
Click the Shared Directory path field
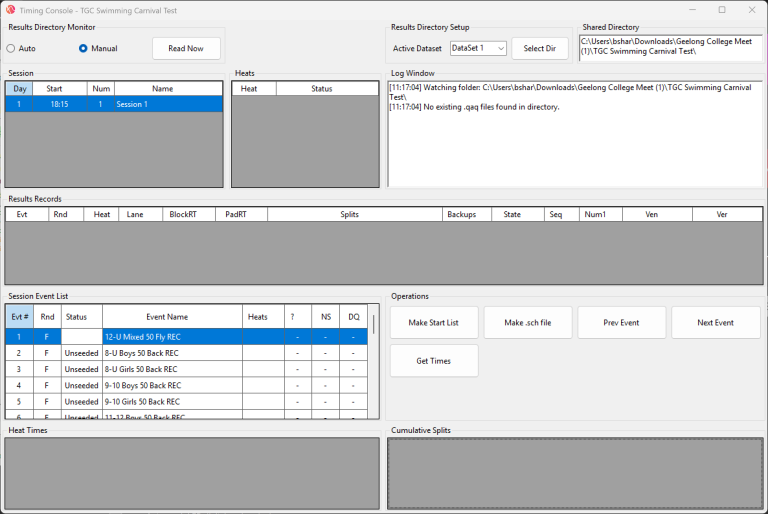pyautogui.click(x=670, y=48)
